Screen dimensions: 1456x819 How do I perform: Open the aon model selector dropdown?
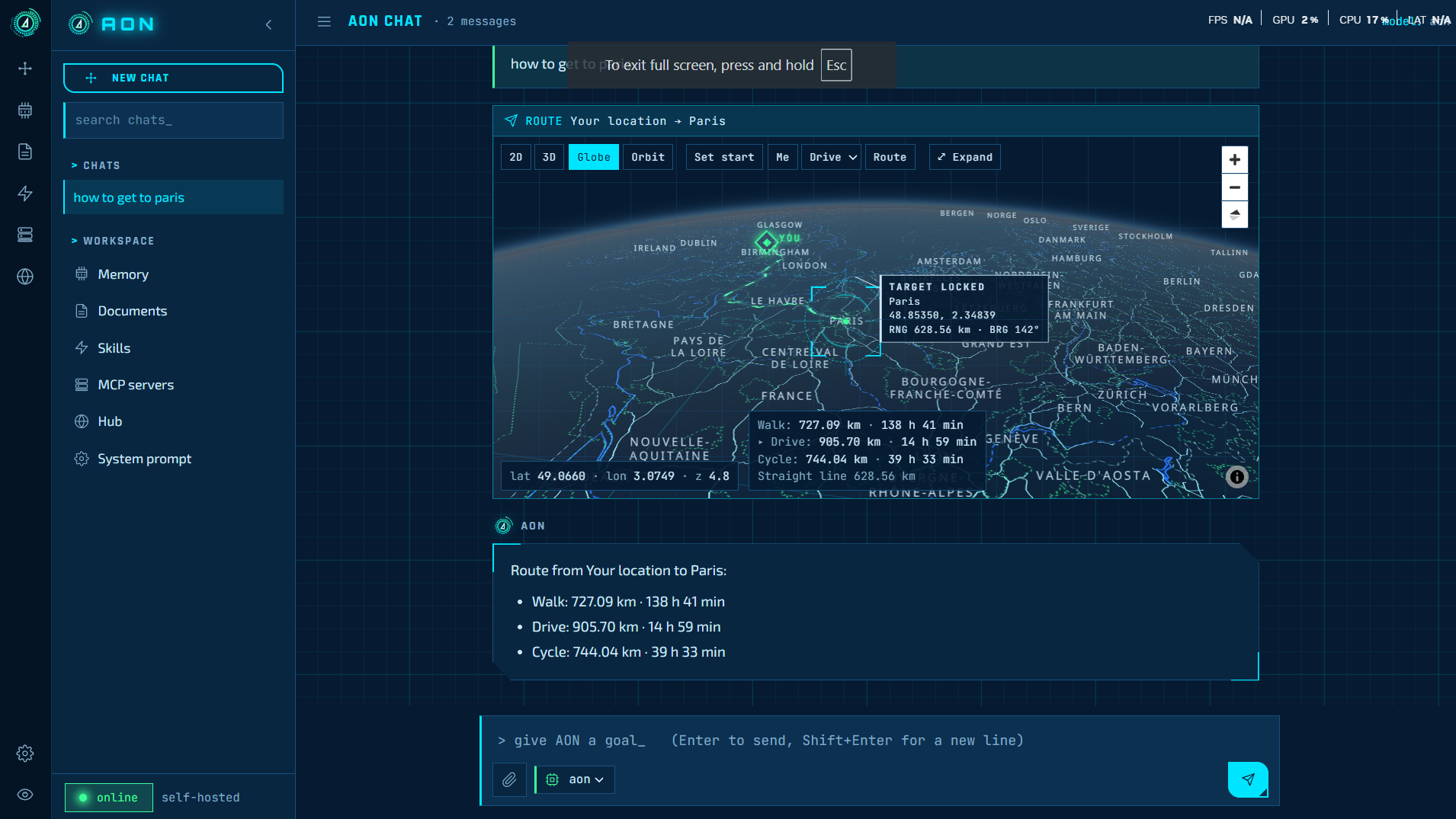576,779
